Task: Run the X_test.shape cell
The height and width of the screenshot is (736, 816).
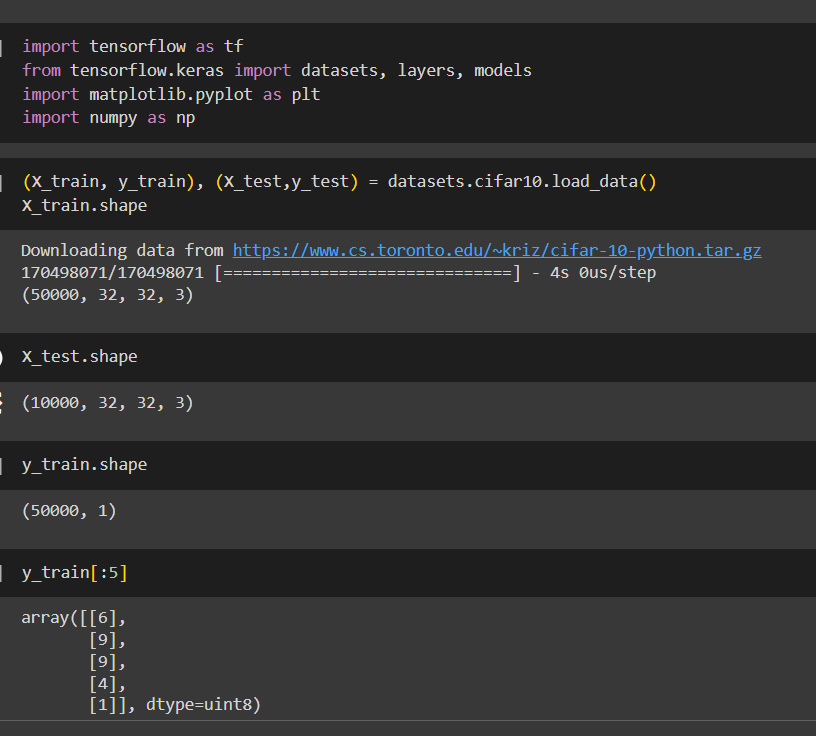Action: [2, 357]
